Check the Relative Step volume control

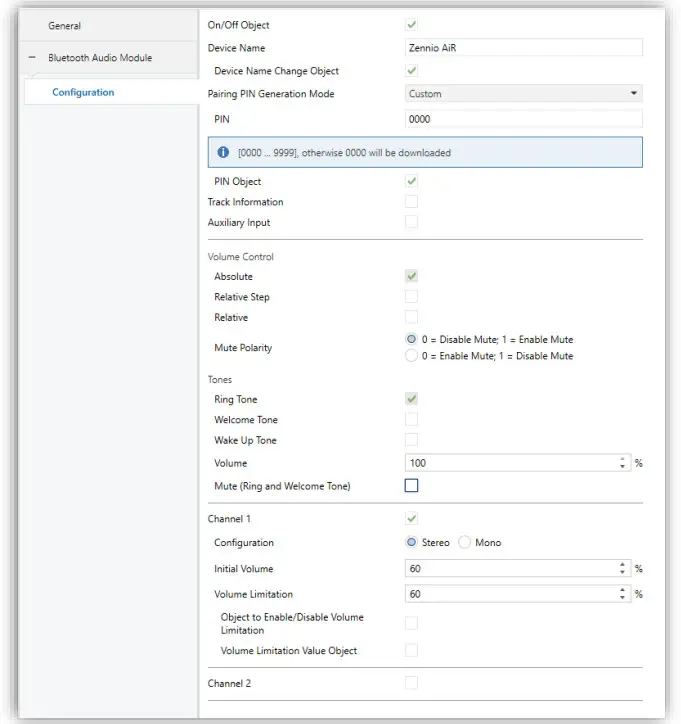coord(411,297)
